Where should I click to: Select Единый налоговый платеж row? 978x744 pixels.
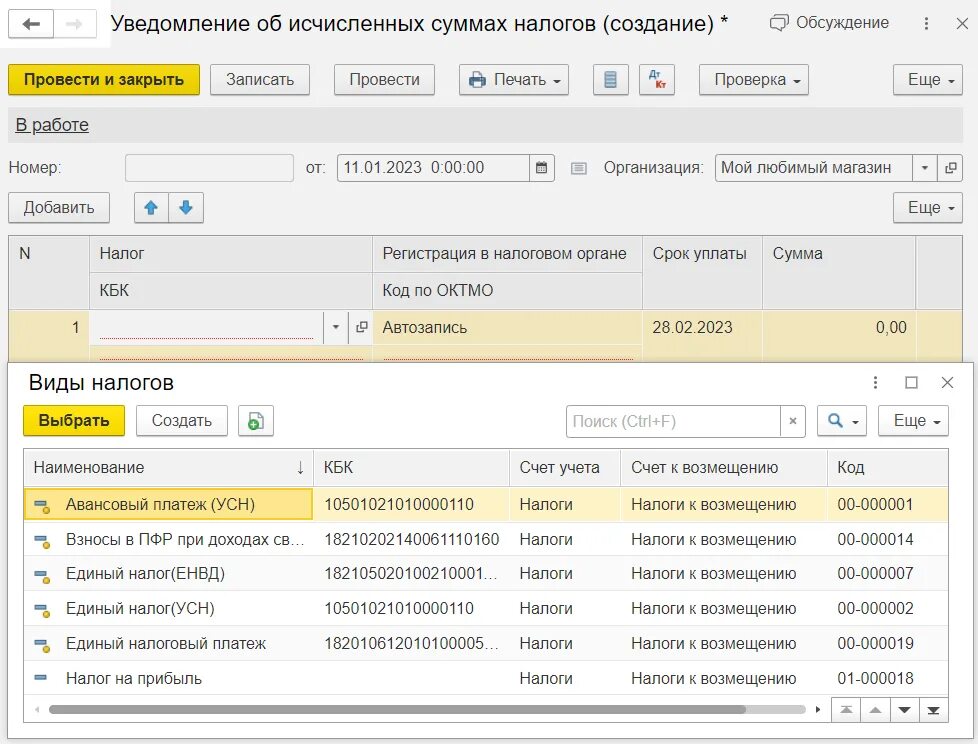(x=486, y=644)
